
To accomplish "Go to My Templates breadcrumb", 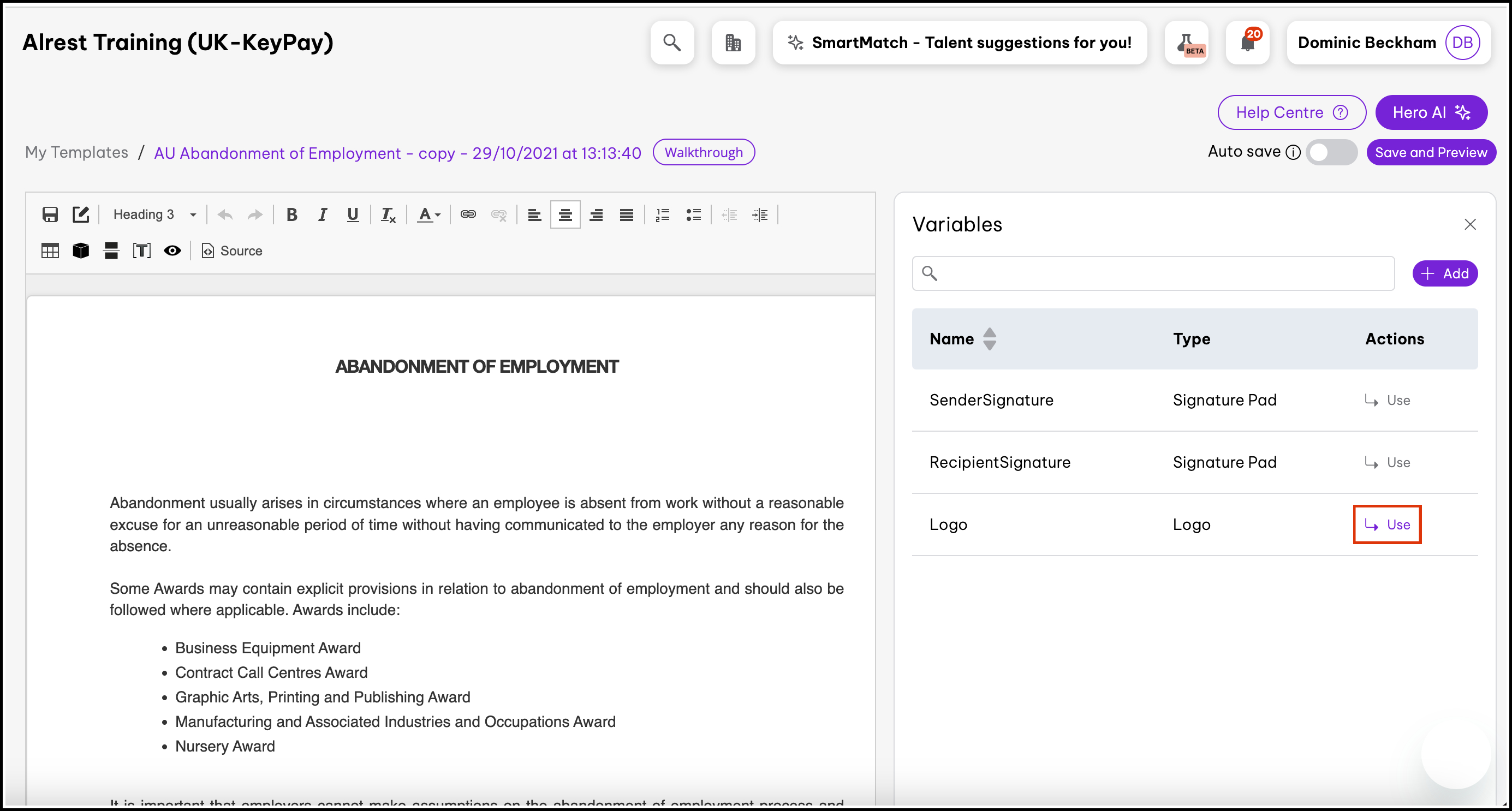I will [x=76, y=153].
